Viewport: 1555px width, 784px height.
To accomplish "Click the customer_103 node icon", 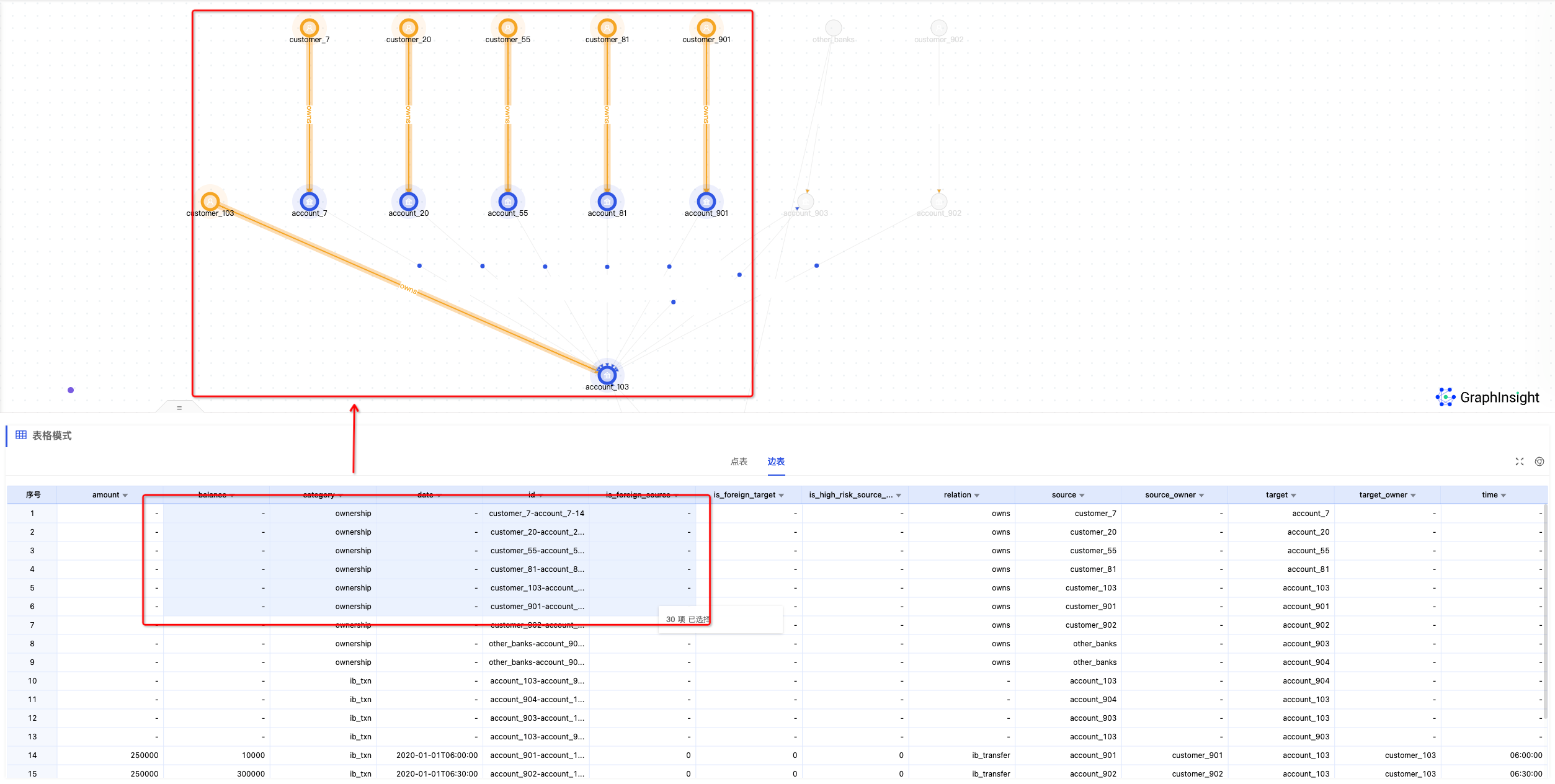I will pyautogui.click(x=210, y=202).
